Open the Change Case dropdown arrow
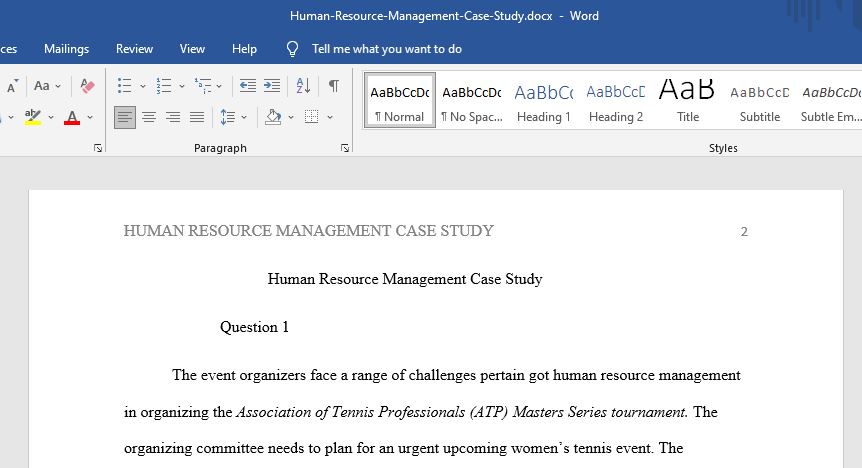 pos(58,86)
